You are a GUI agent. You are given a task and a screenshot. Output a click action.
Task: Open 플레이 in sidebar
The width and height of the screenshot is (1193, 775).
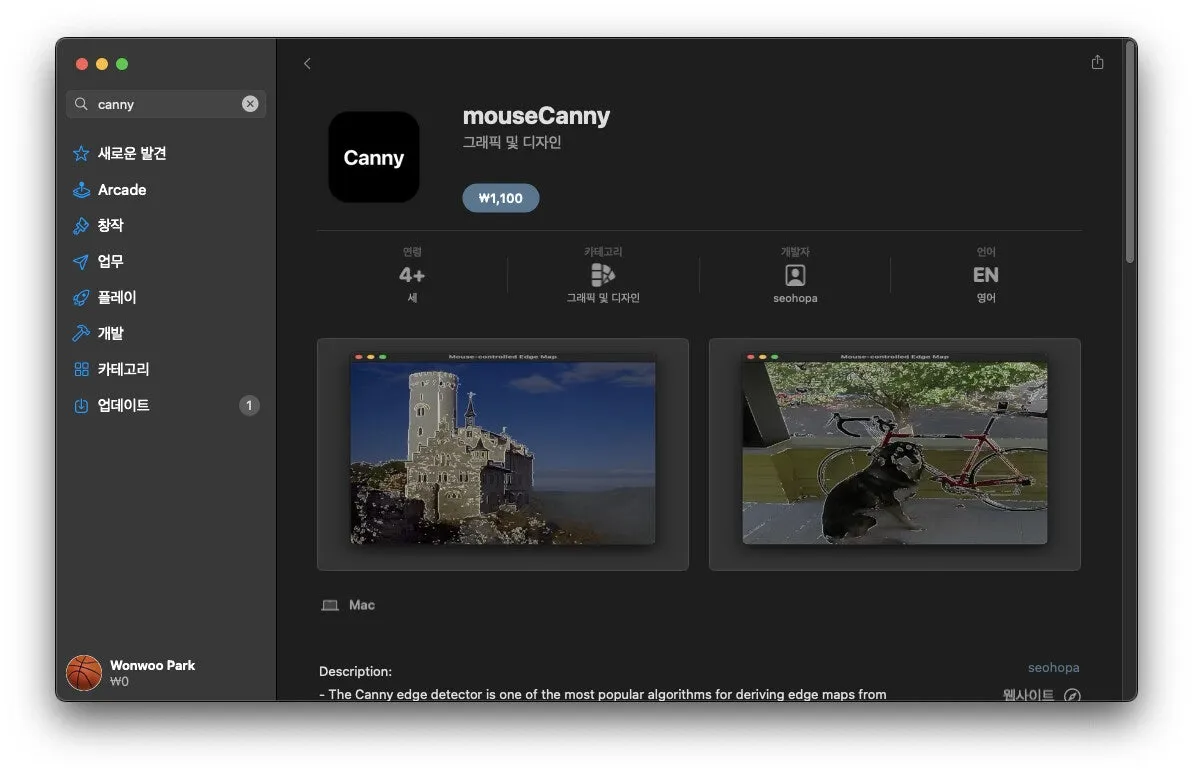click(x=166, y=297)
